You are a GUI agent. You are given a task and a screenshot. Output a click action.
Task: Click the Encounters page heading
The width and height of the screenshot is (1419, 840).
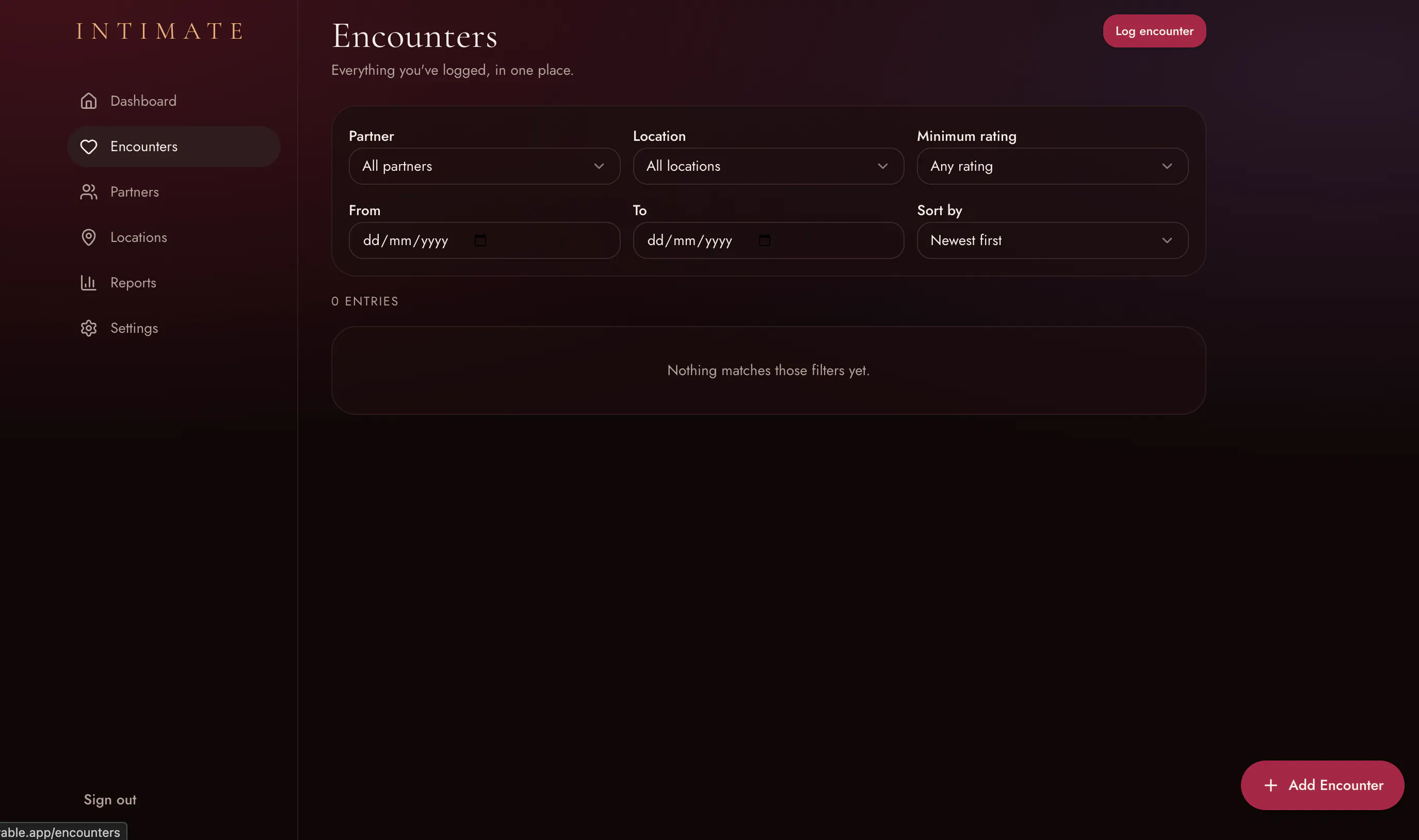click(414, 36)
